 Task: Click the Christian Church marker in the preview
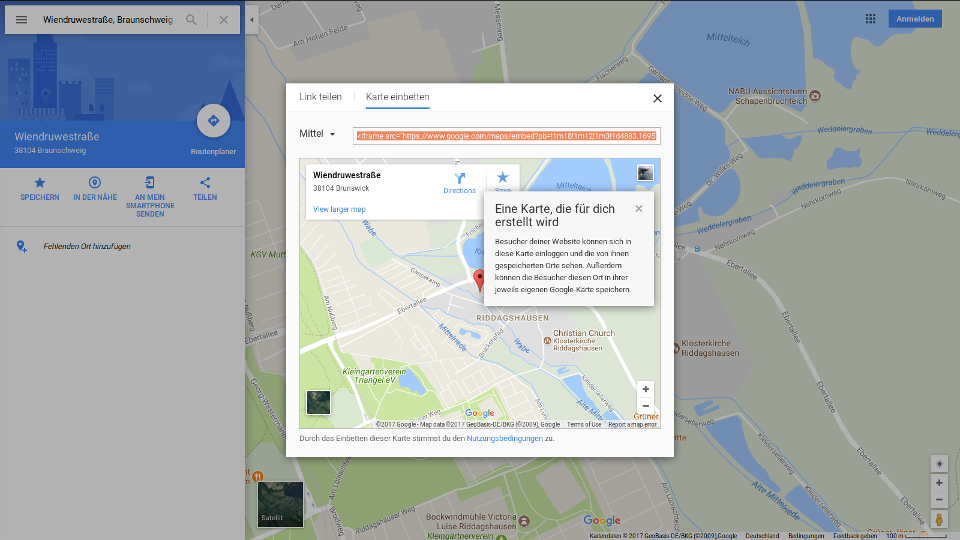[x=547, y=340]
